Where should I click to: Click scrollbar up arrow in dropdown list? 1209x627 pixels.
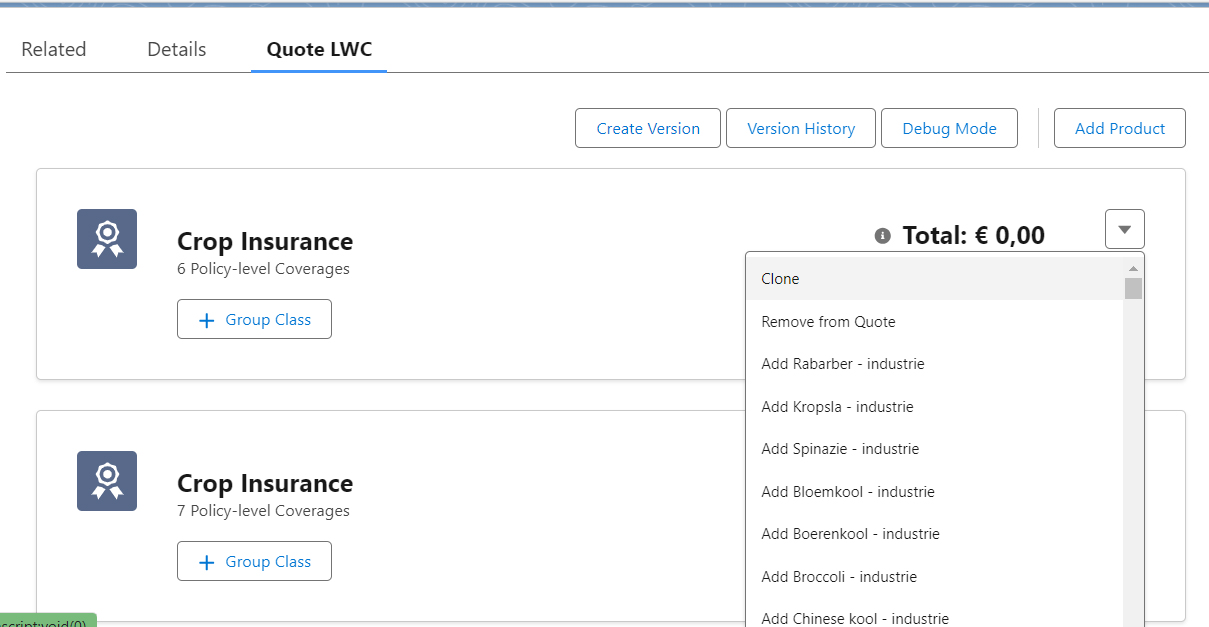pos(1133,268)
